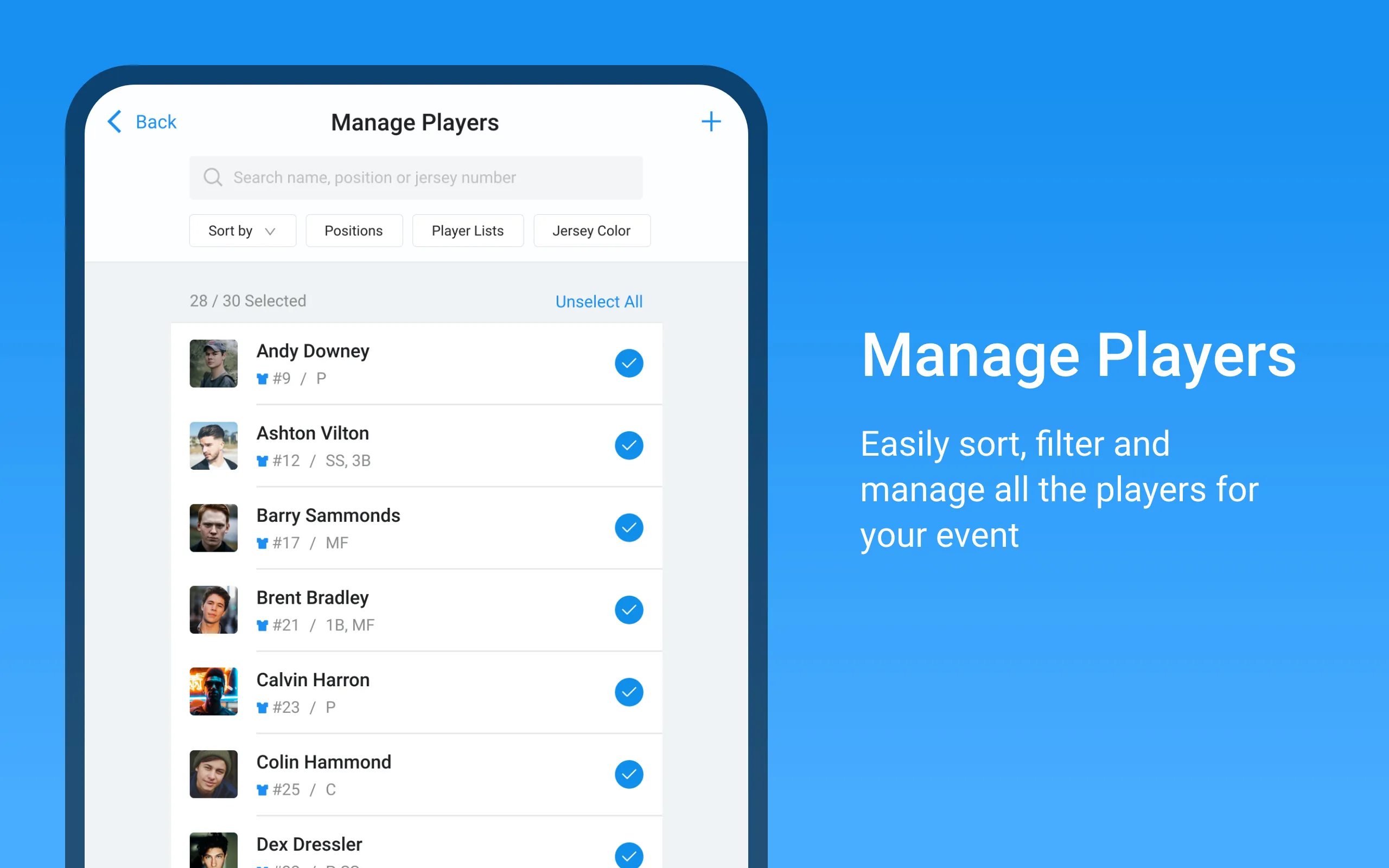Click the back navigation arrow icon
Viewport: 1389px width, 868px height.
tap(113, 122)
